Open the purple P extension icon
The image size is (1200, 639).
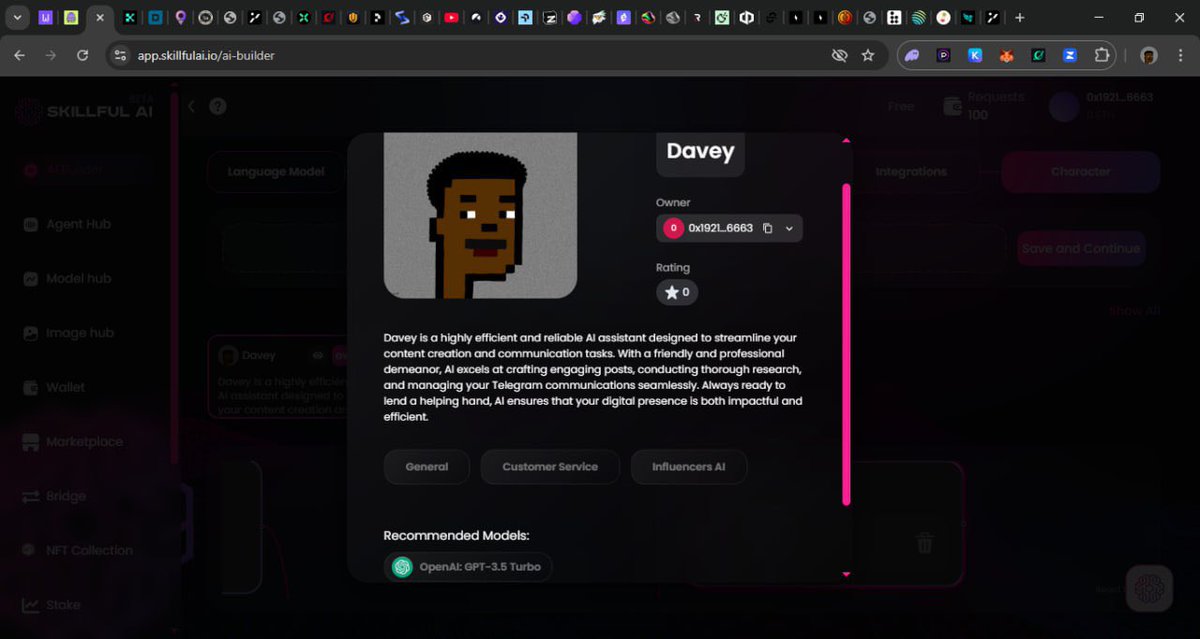pos(943,56)
